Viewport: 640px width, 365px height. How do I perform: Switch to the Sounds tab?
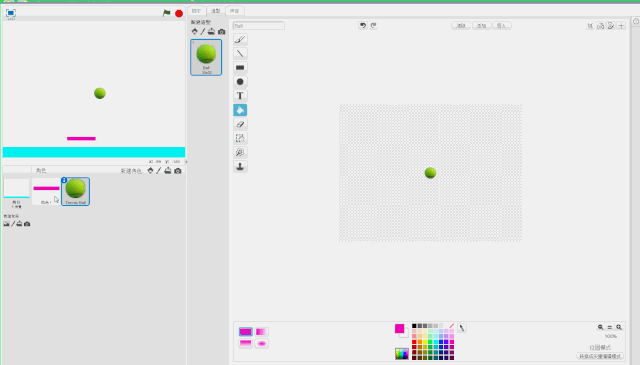pyautogui.click(x=234, y=11)
